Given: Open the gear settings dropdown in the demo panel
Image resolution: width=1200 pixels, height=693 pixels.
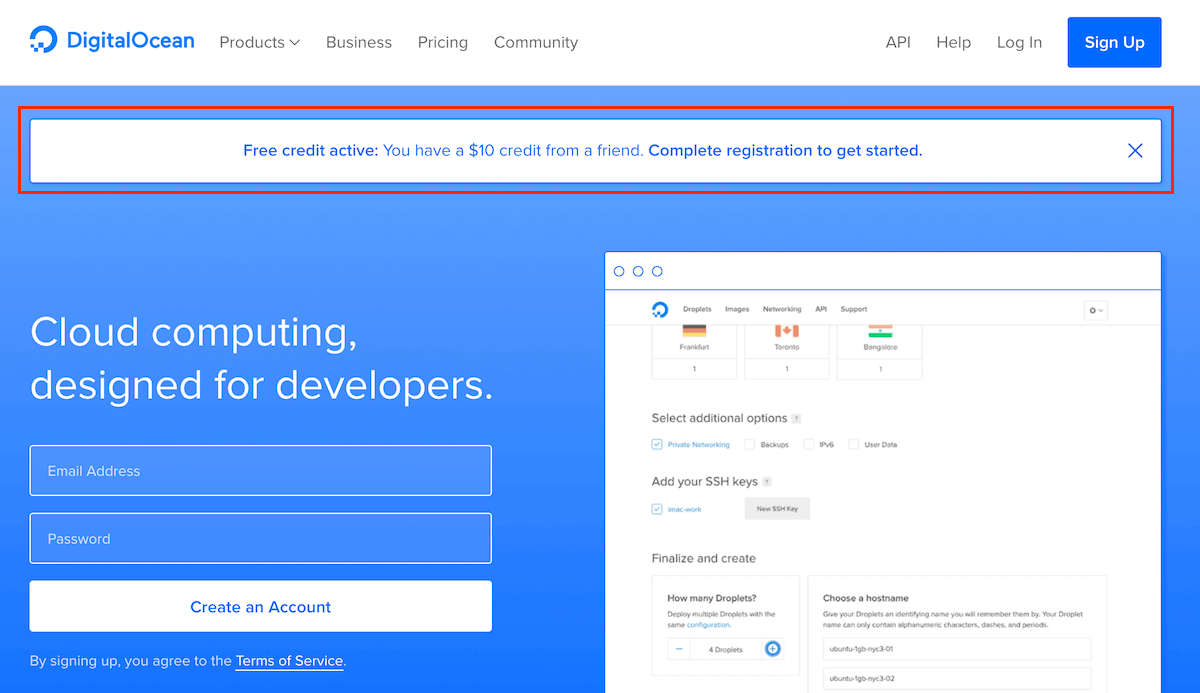Looking at the screenshot, I should [1095, 310].
